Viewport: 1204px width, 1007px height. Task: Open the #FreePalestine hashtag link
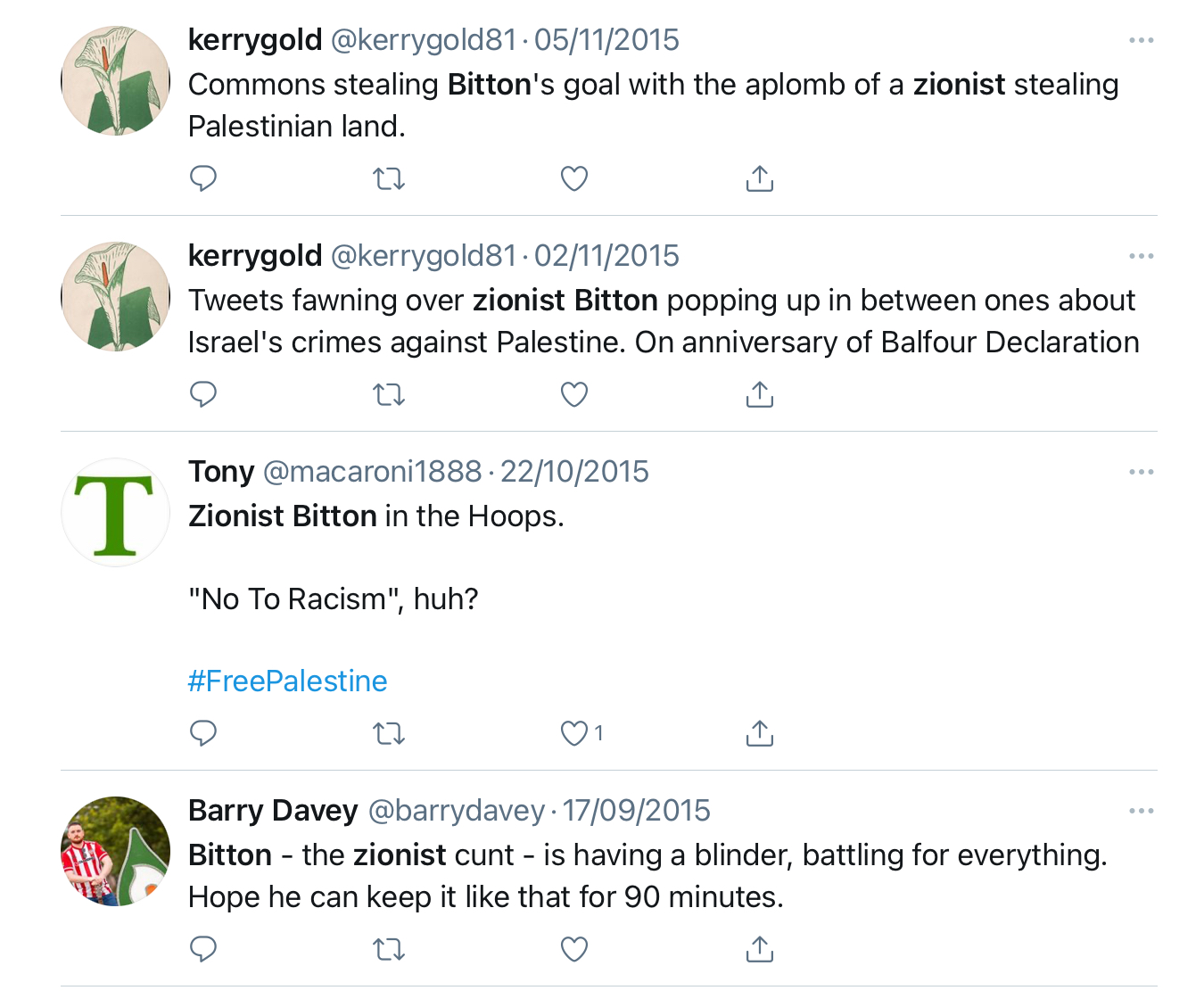pos(287,681)
